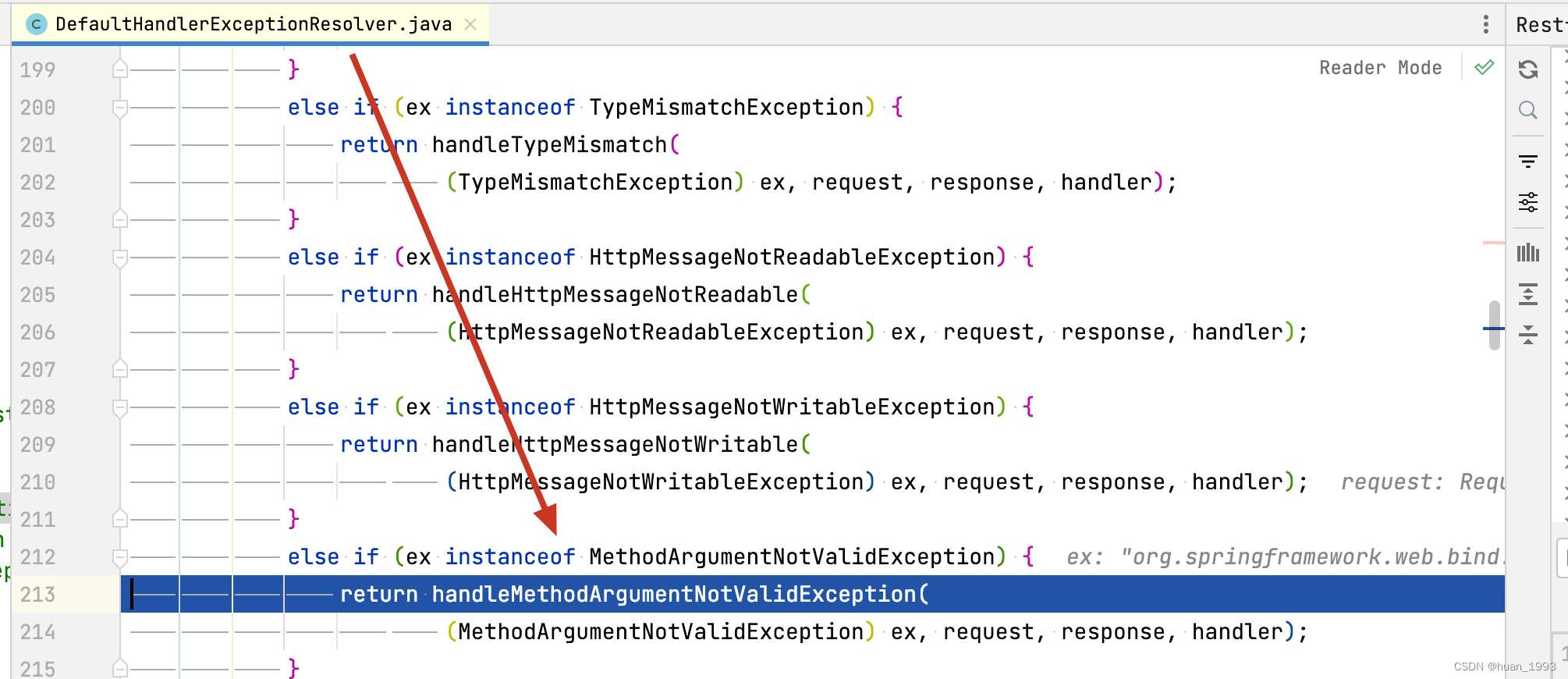Close the DefaultHandlerExceptionResolver.java tab
Viewport: 1568px width, 679px height.
click(470, 24)
